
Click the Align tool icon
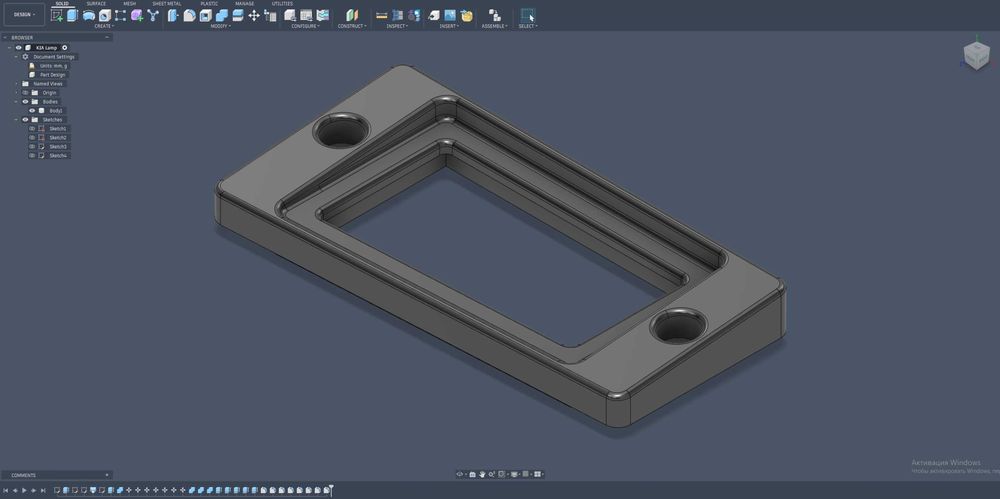[270, 15]
